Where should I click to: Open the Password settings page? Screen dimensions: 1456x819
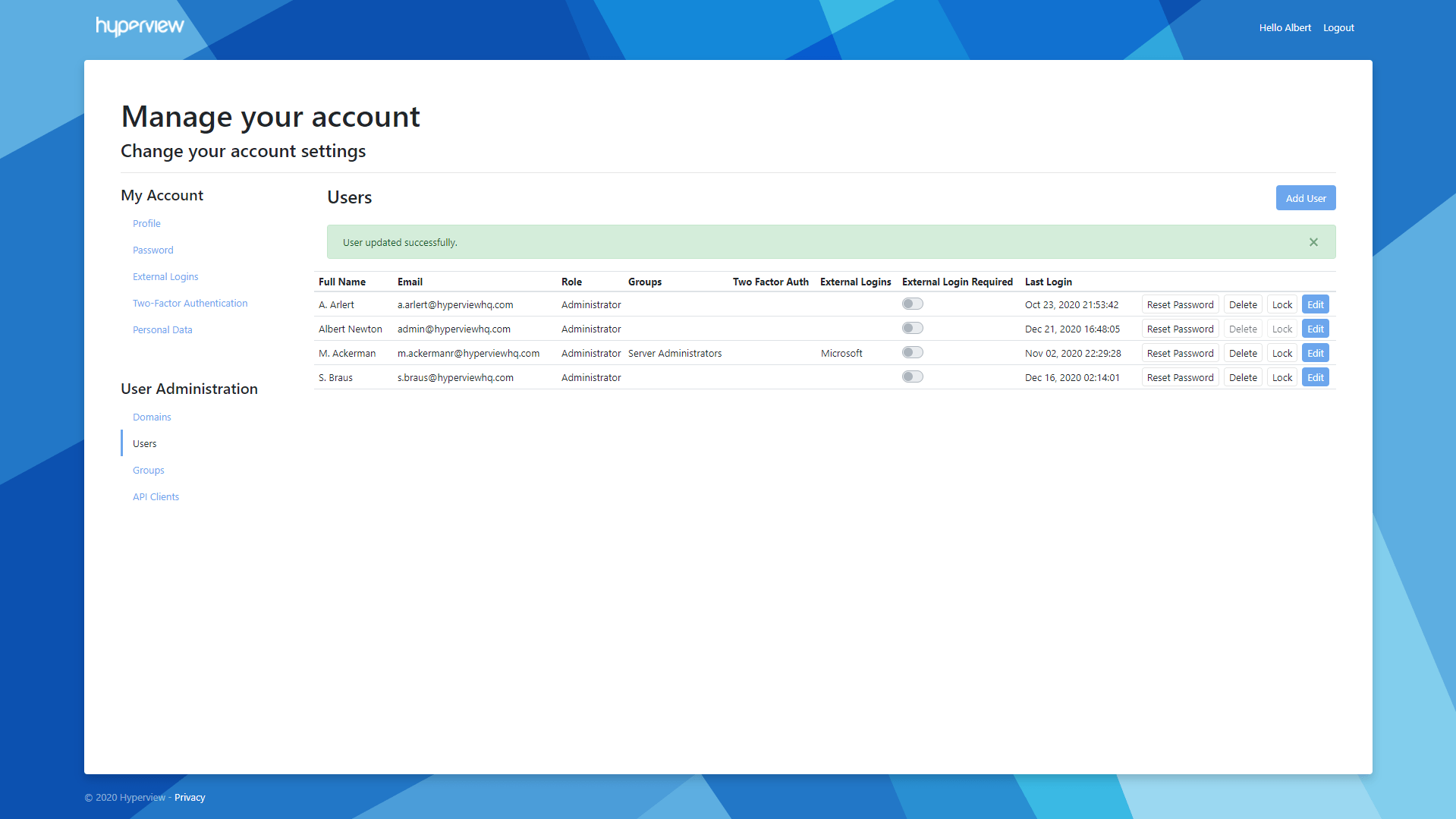coord(153,250)
